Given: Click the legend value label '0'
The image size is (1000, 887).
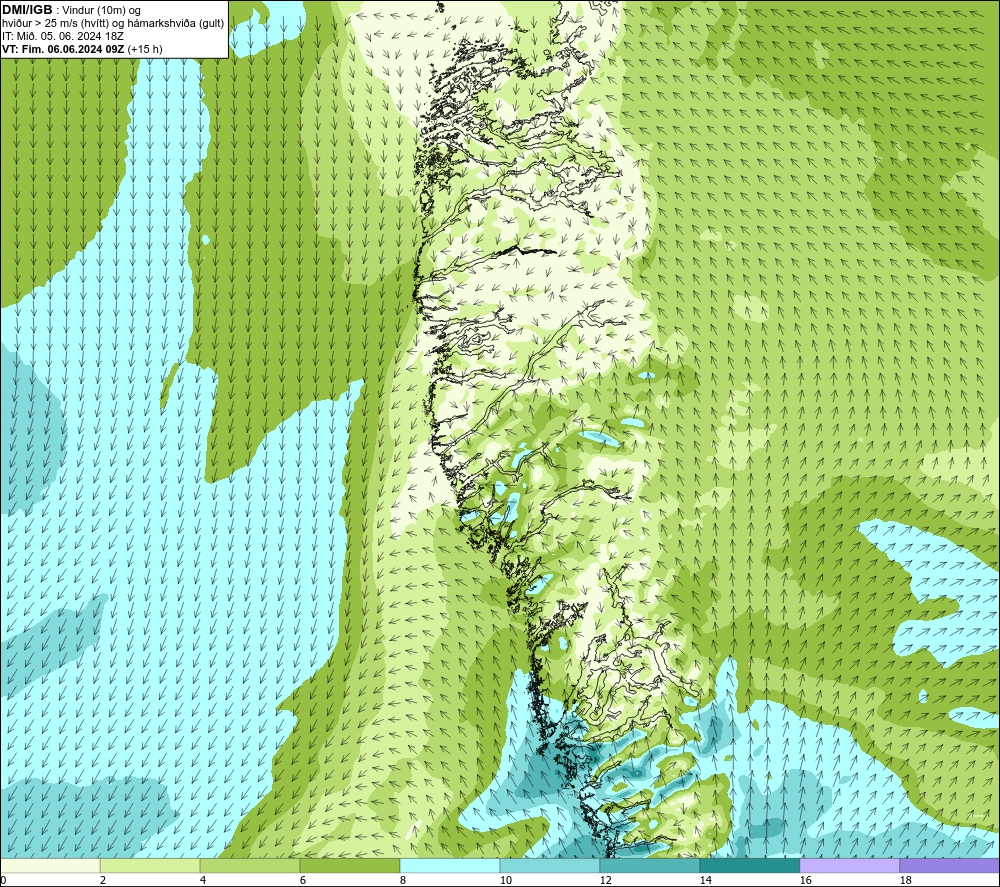Looking at the screenshot, I should (4, 880).
